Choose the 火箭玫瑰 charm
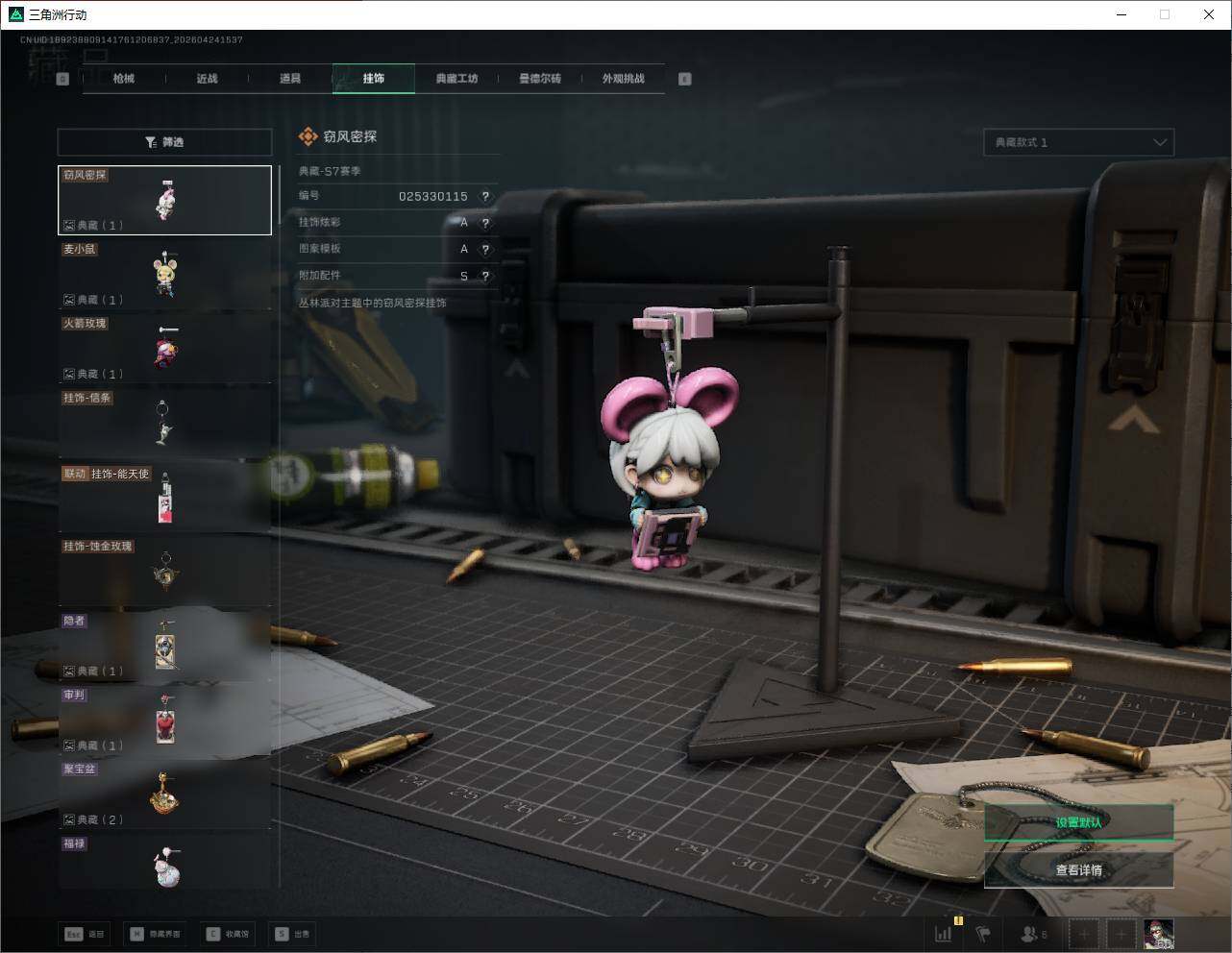Screen dimensions: 1232x953 coord(164,349)
